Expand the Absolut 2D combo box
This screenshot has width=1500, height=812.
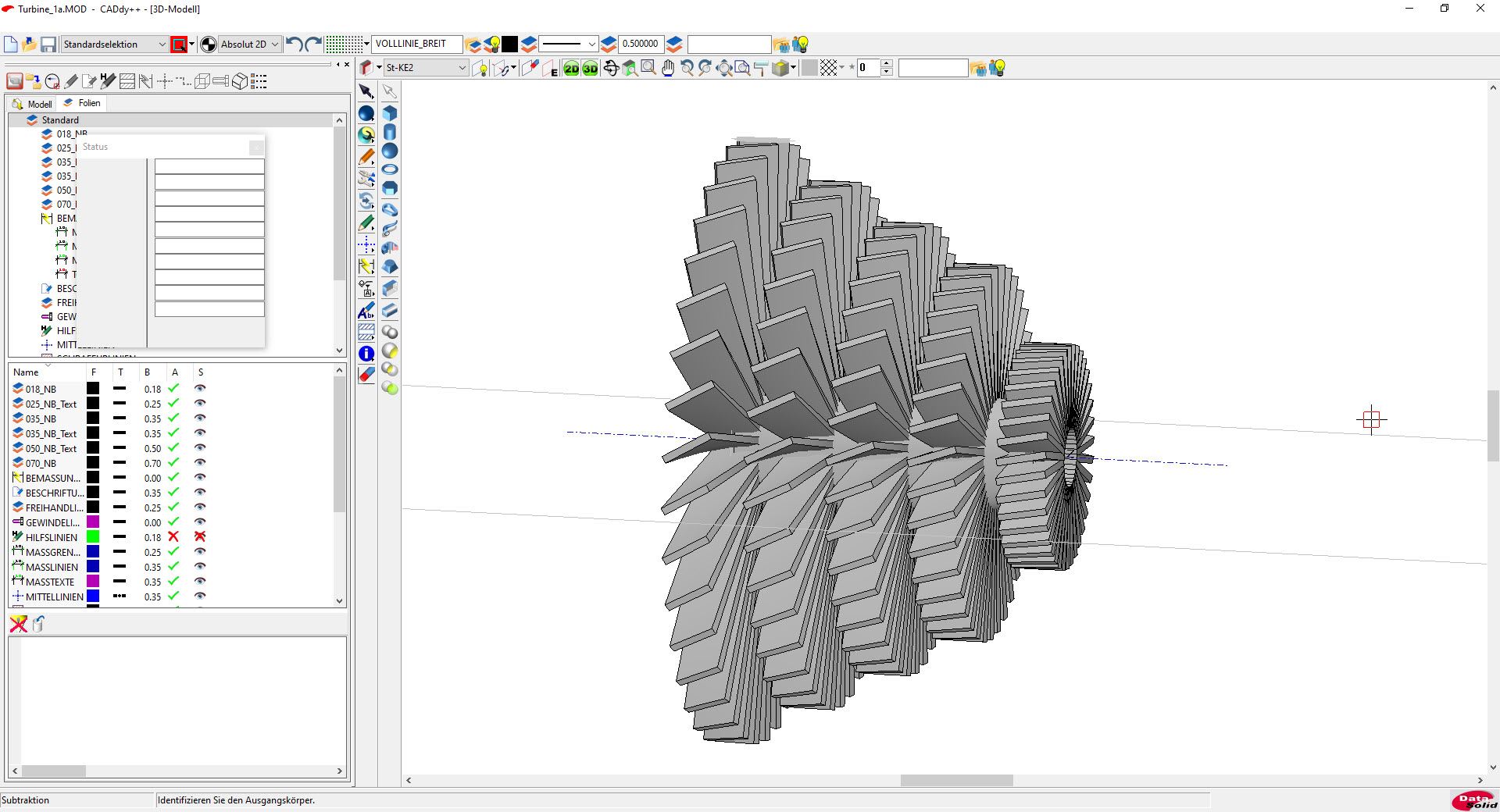pos(274,45)
